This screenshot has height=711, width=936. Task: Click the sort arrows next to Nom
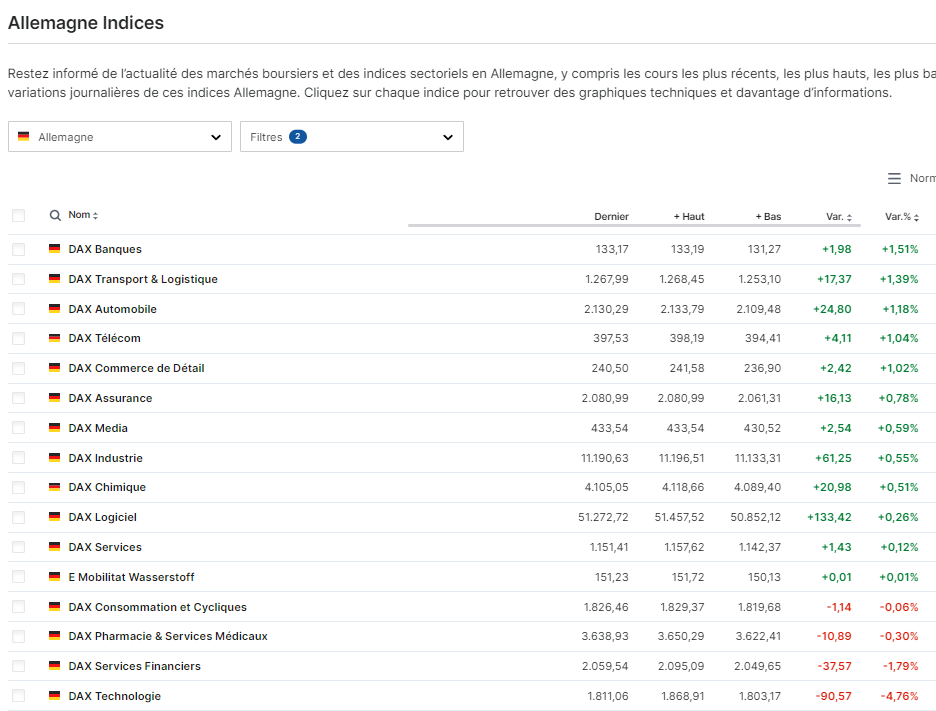[96, 216]
